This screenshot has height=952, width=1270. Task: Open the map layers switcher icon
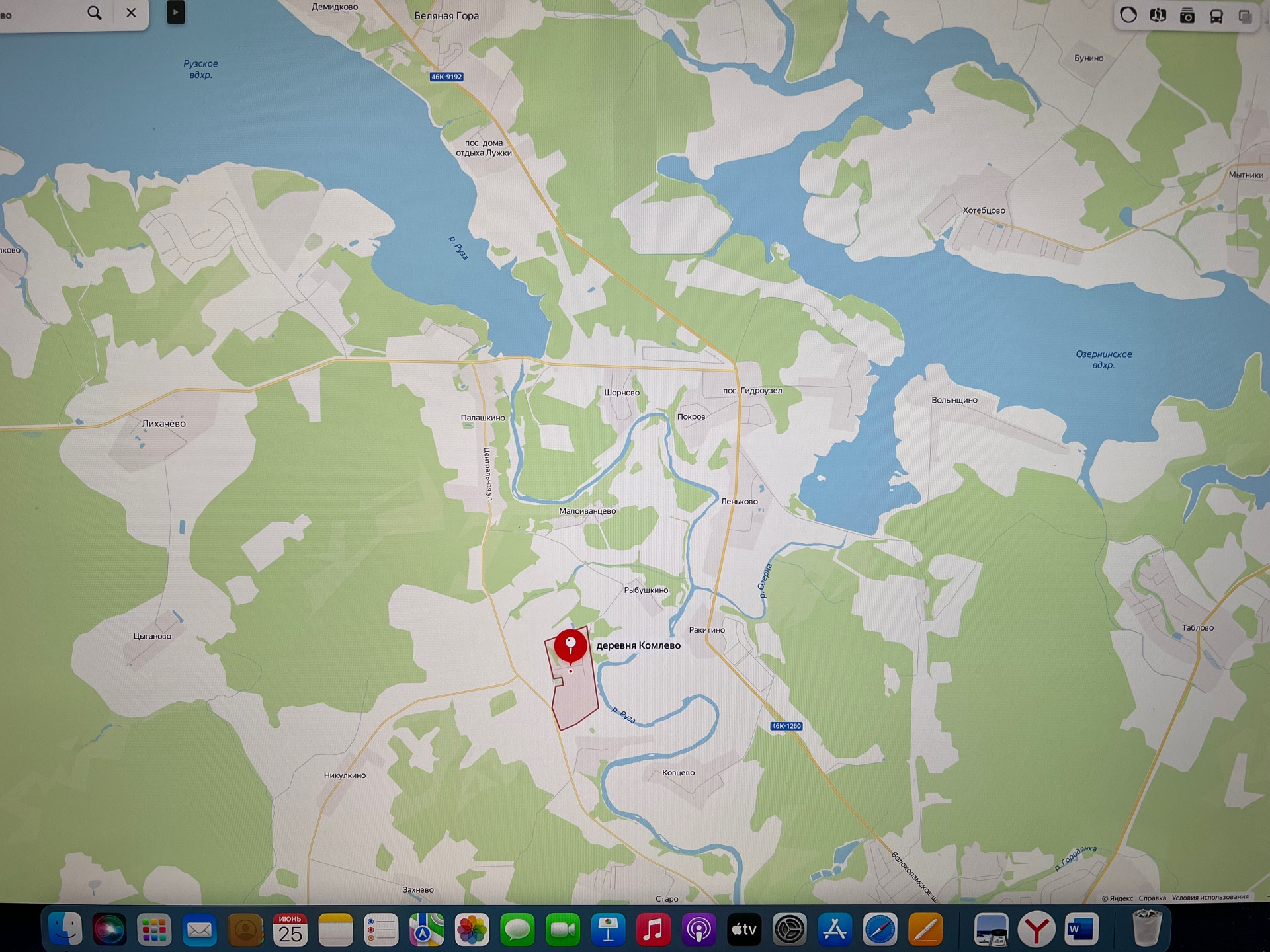(x=1245, y=16)
